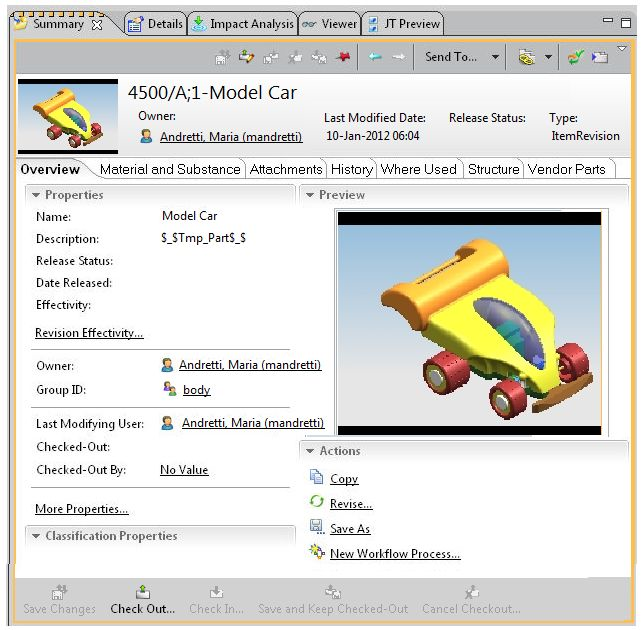This screenshot has height=630, width=641.
Task: Click the Check Out button
Action: click(142, 599)
